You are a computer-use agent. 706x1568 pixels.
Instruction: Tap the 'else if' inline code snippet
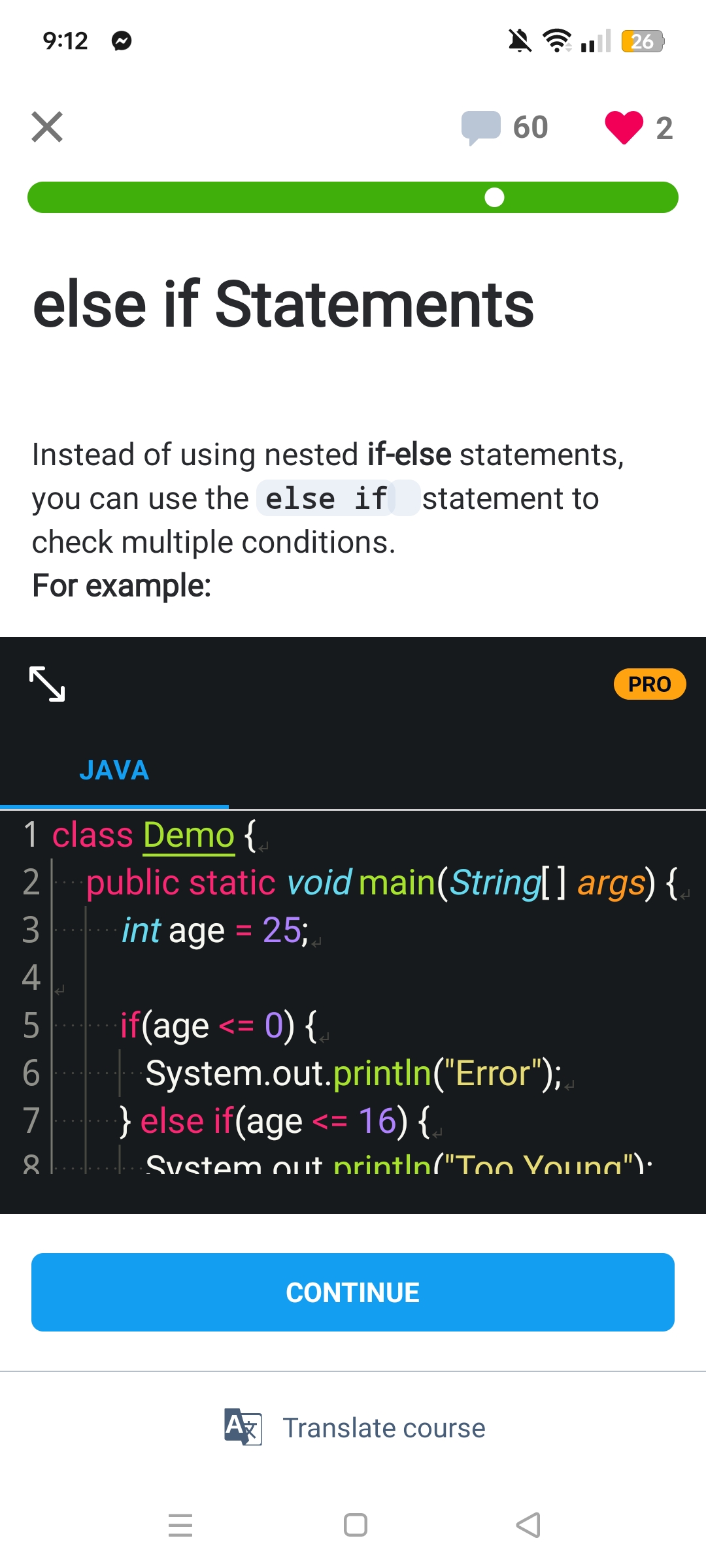pos(327,498)
